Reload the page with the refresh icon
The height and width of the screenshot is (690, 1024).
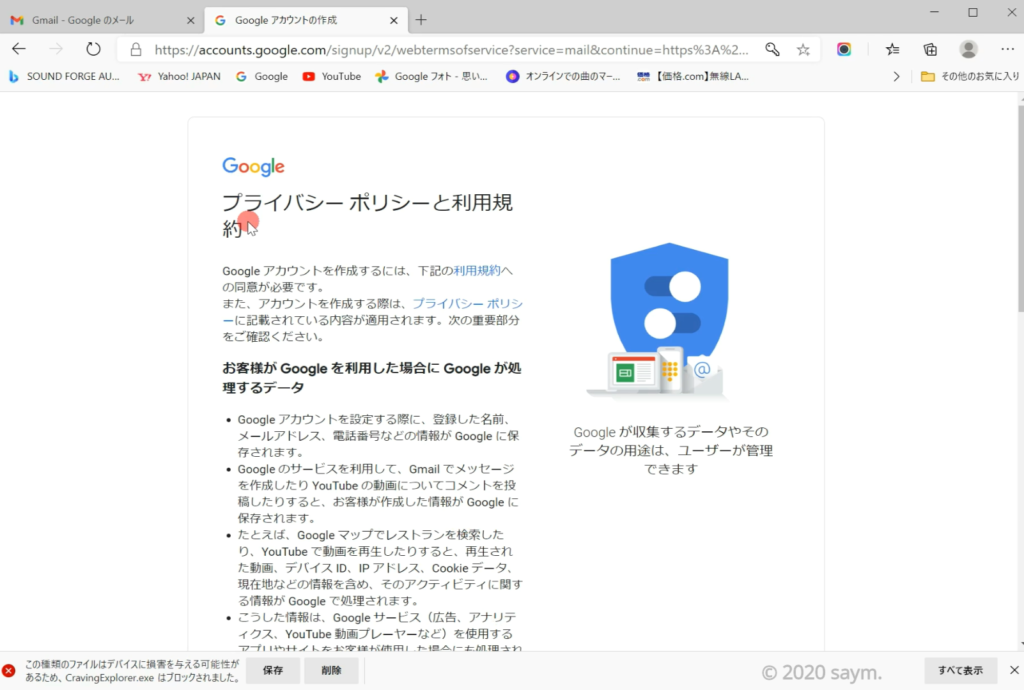(x=93, y=49)
